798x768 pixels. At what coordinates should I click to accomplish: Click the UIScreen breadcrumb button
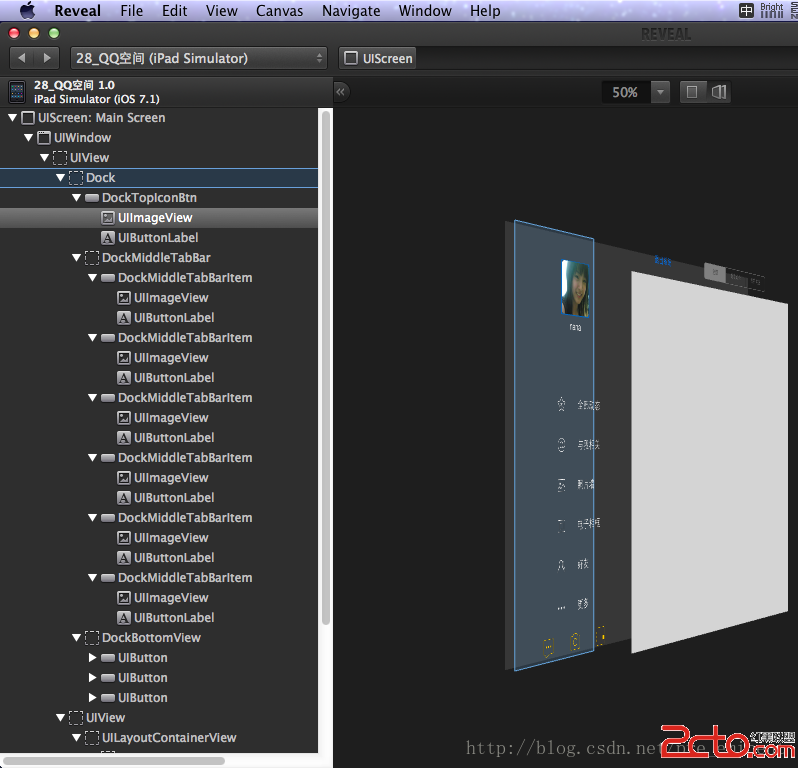coord(378,58)
